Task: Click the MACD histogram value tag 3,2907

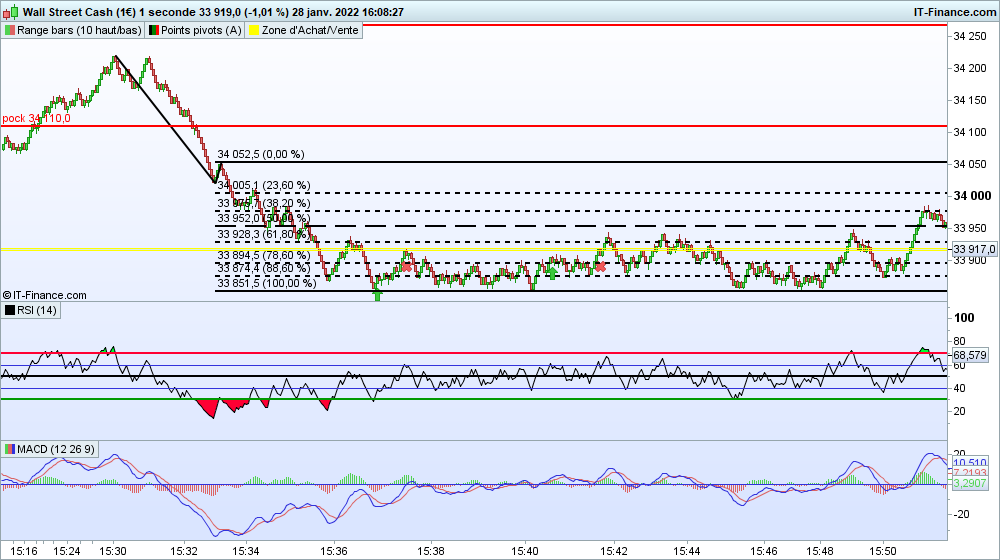Action: click(x=969, y=483)
